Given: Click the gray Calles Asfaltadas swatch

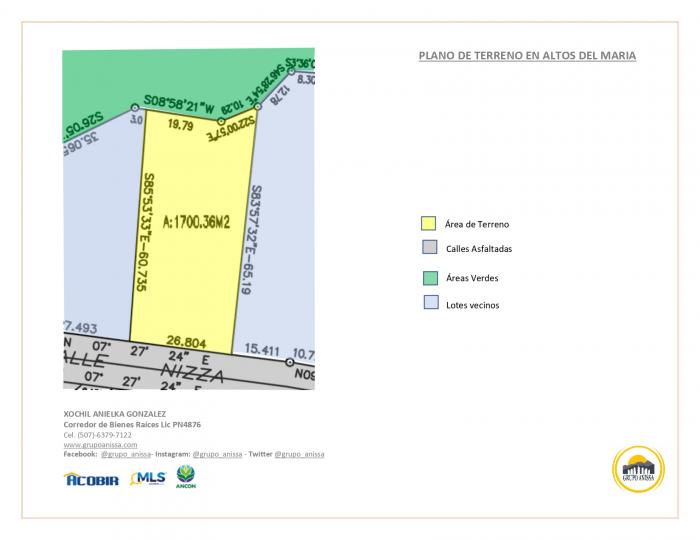Looking at the screenshot, I should pyautogui.click(x=428, y=247).
